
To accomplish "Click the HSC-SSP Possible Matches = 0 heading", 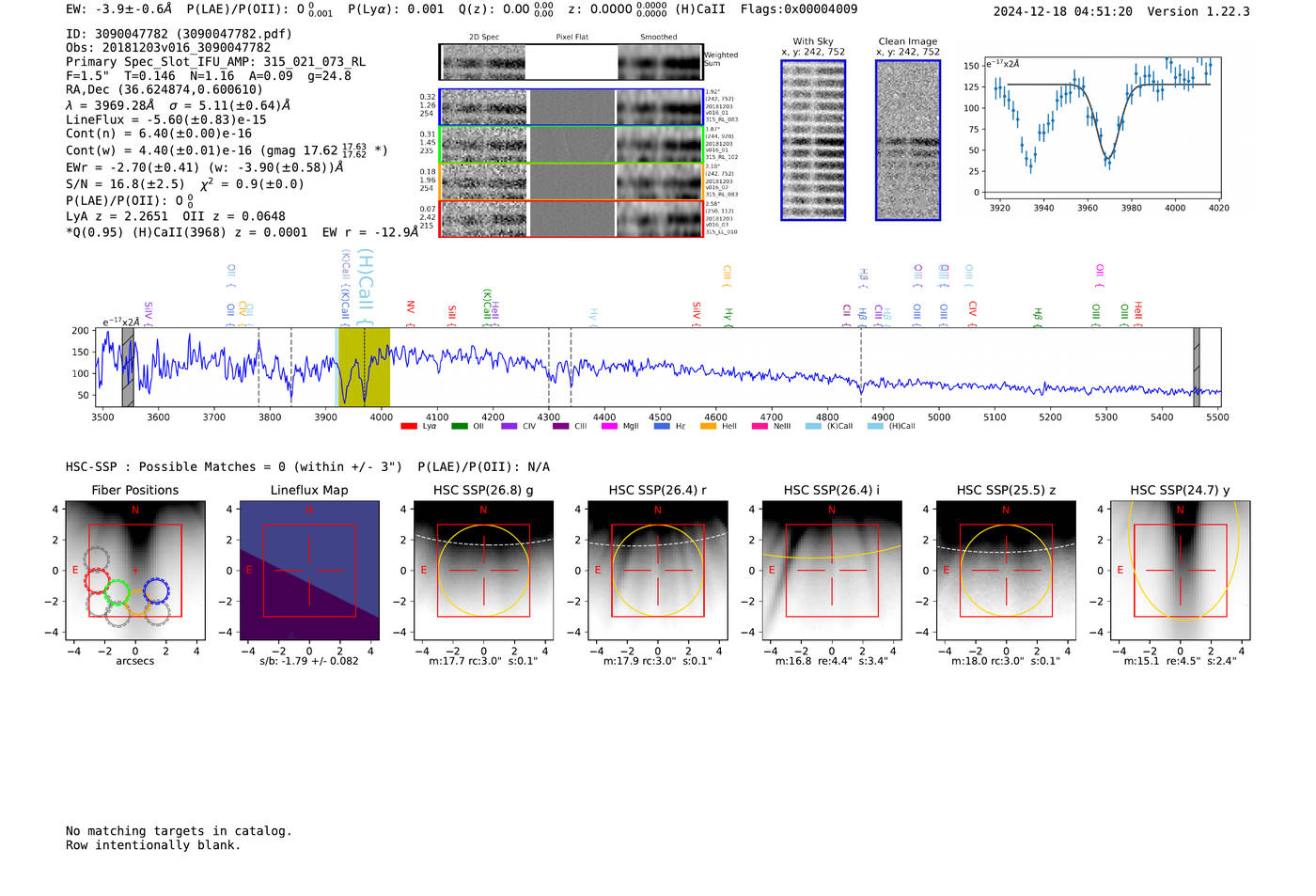I will point(234,467).
